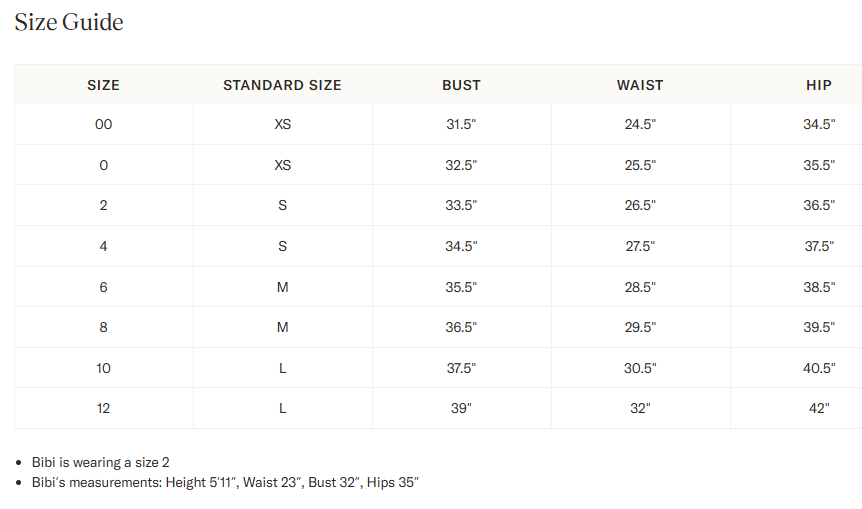Viewport: 862px width, 509px height.
Task: Click the Size Guide heading
Action: (69, 22)
